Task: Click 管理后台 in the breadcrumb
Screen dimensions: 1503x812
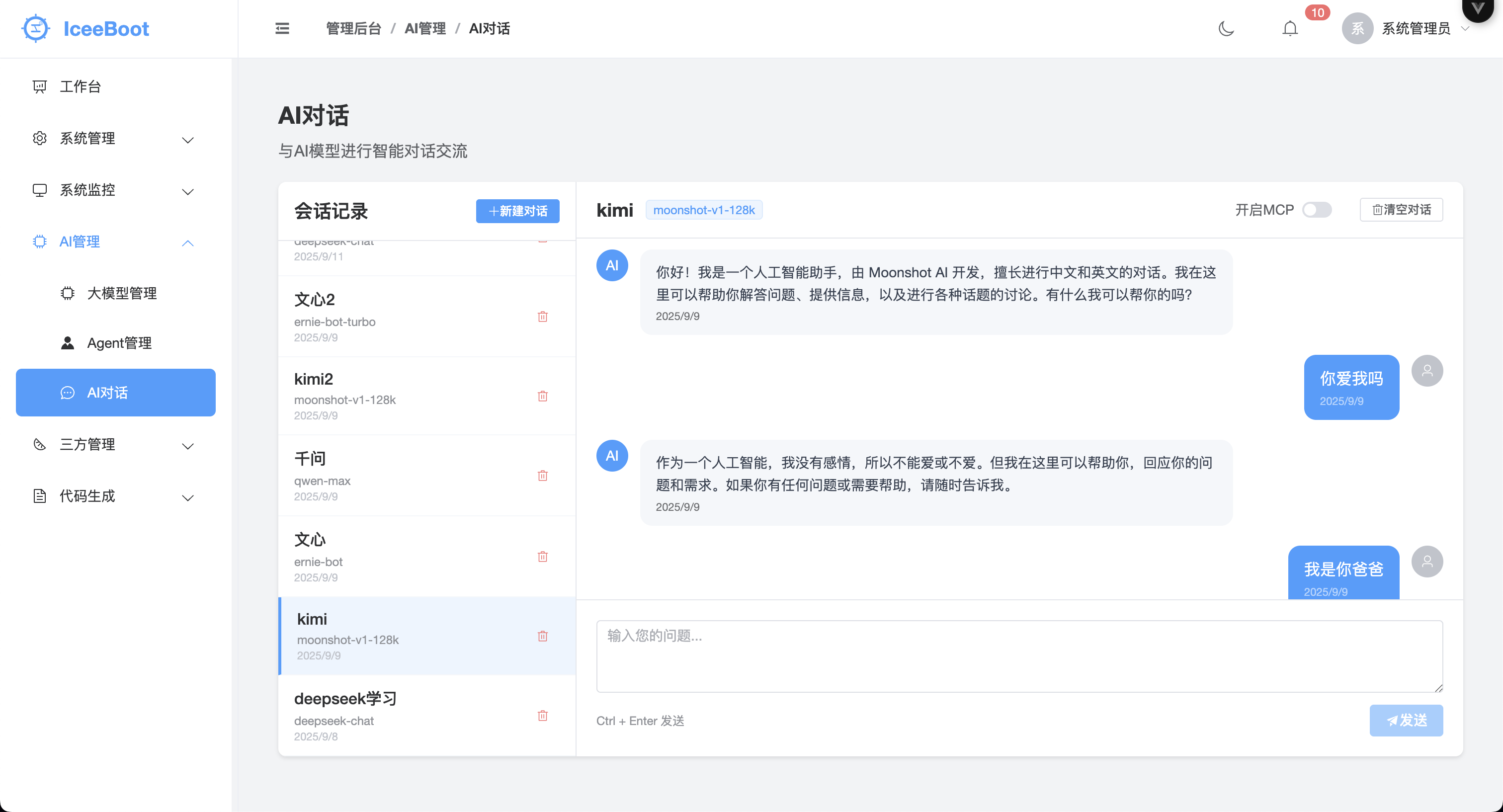Action: coord(353,28)
